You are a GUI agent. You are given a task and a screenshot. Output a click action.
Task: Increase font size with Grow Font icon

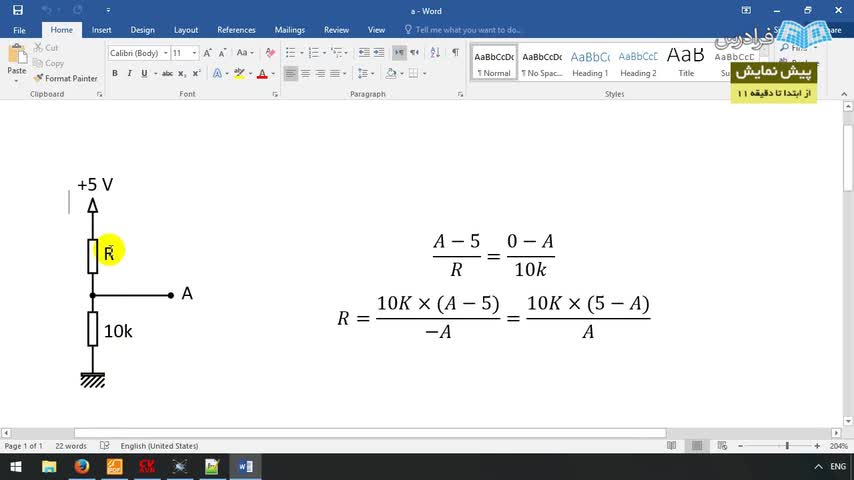click(208, 53)
